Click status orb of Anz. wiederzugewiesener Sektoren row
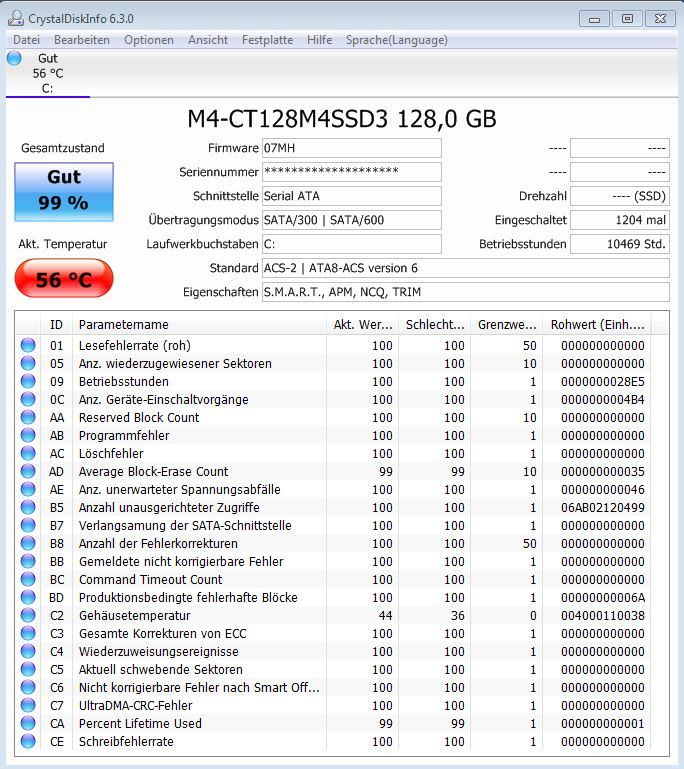Viewport: 684px width, 769px height. pyautogui.click(x=28, y=363)
